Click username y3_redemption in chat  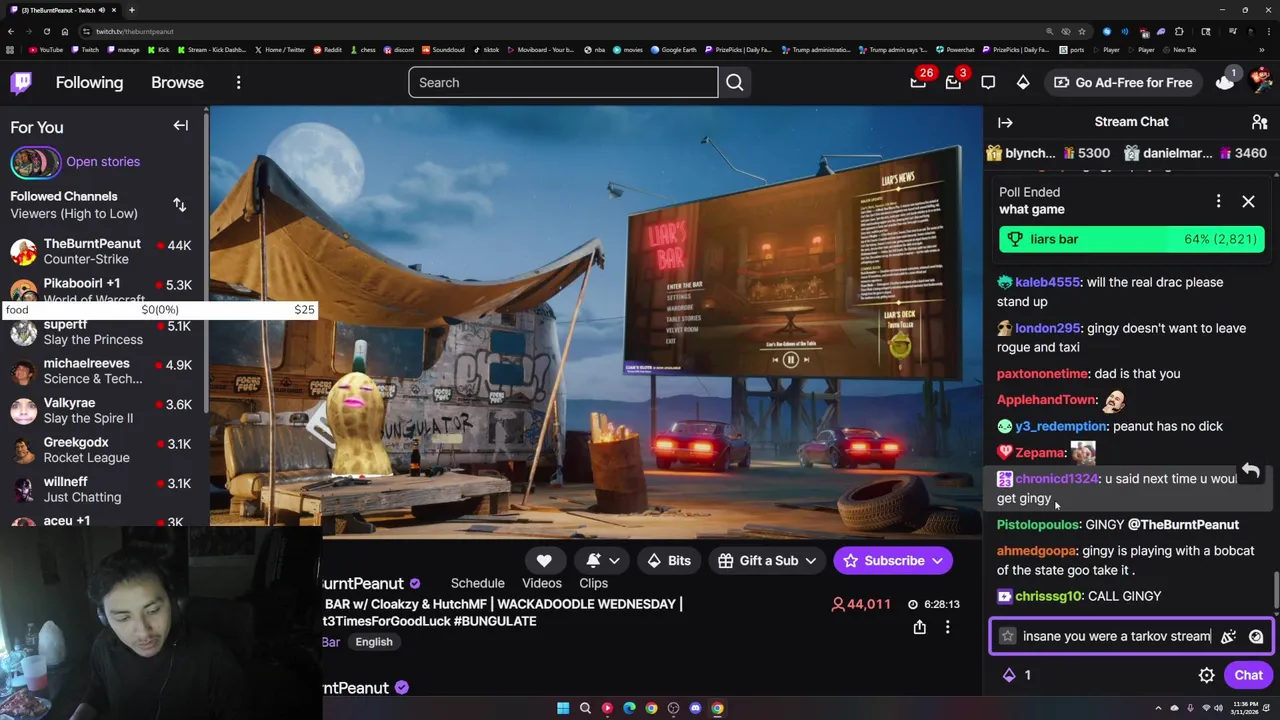point(1060,426)
